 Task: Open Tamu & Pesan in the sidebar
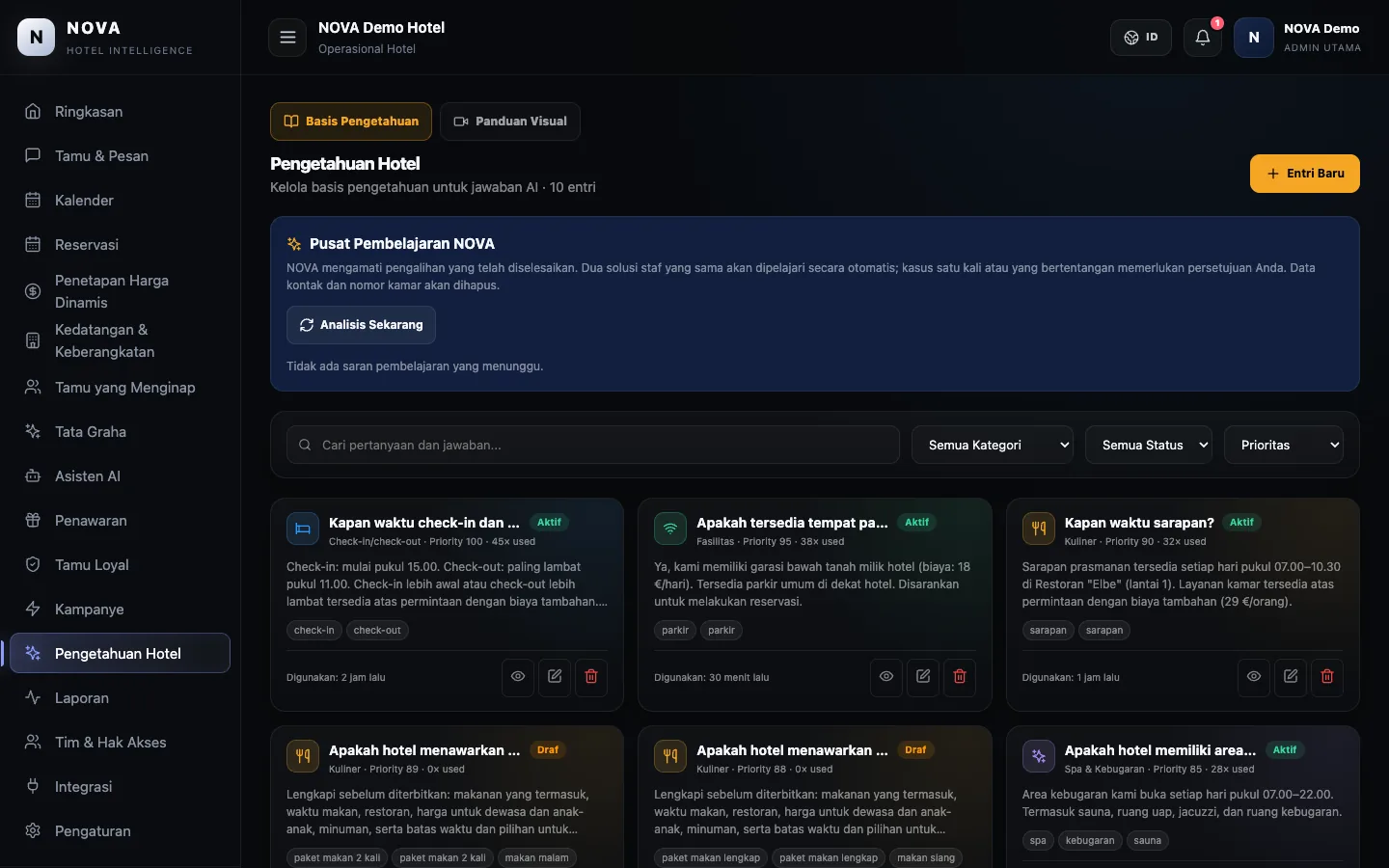pyautogui.click(x=120, y=156)
